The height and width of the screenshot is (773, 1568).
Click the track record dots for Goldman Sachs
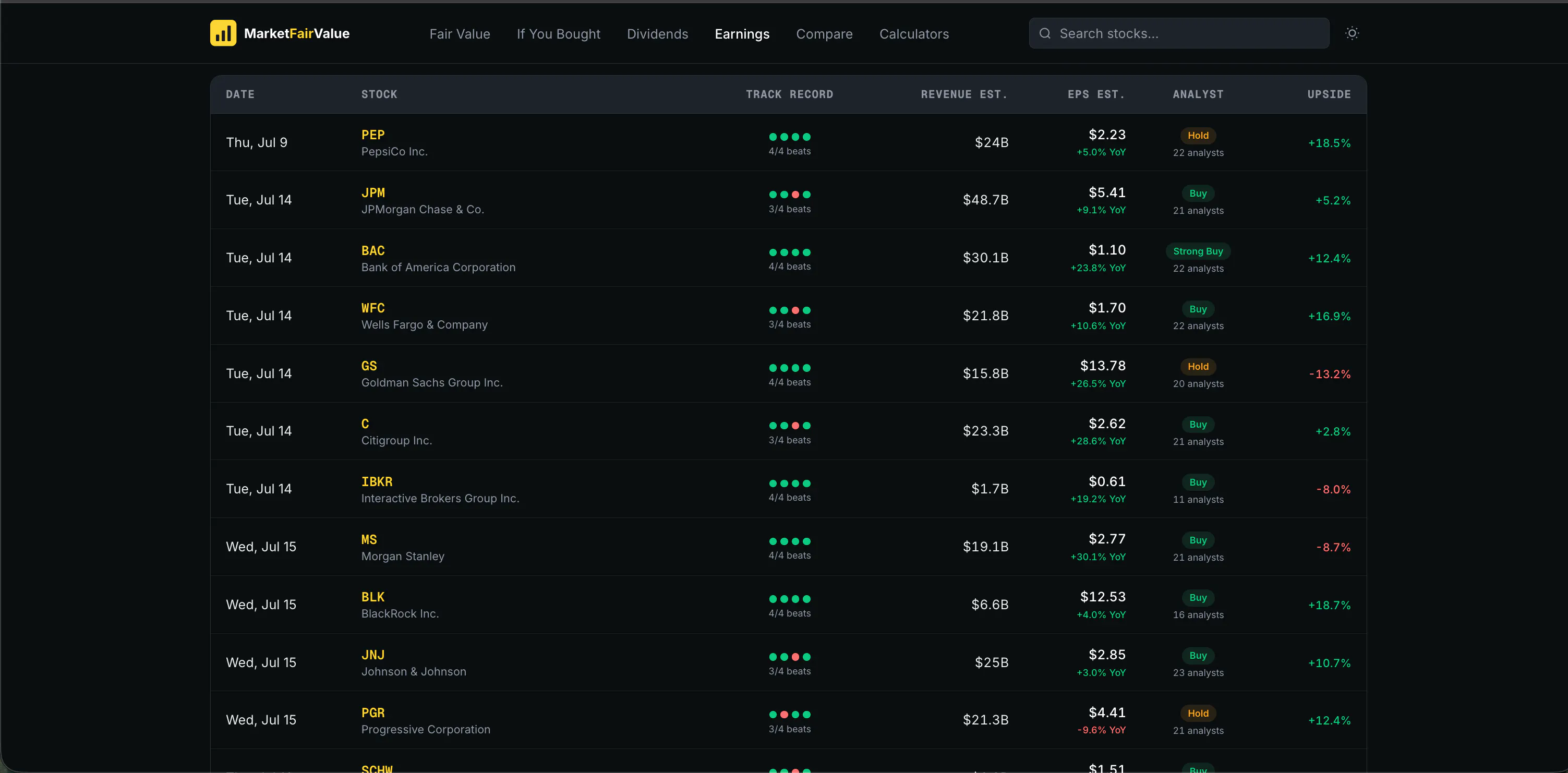pyautogui.click(x=790, y=368)
